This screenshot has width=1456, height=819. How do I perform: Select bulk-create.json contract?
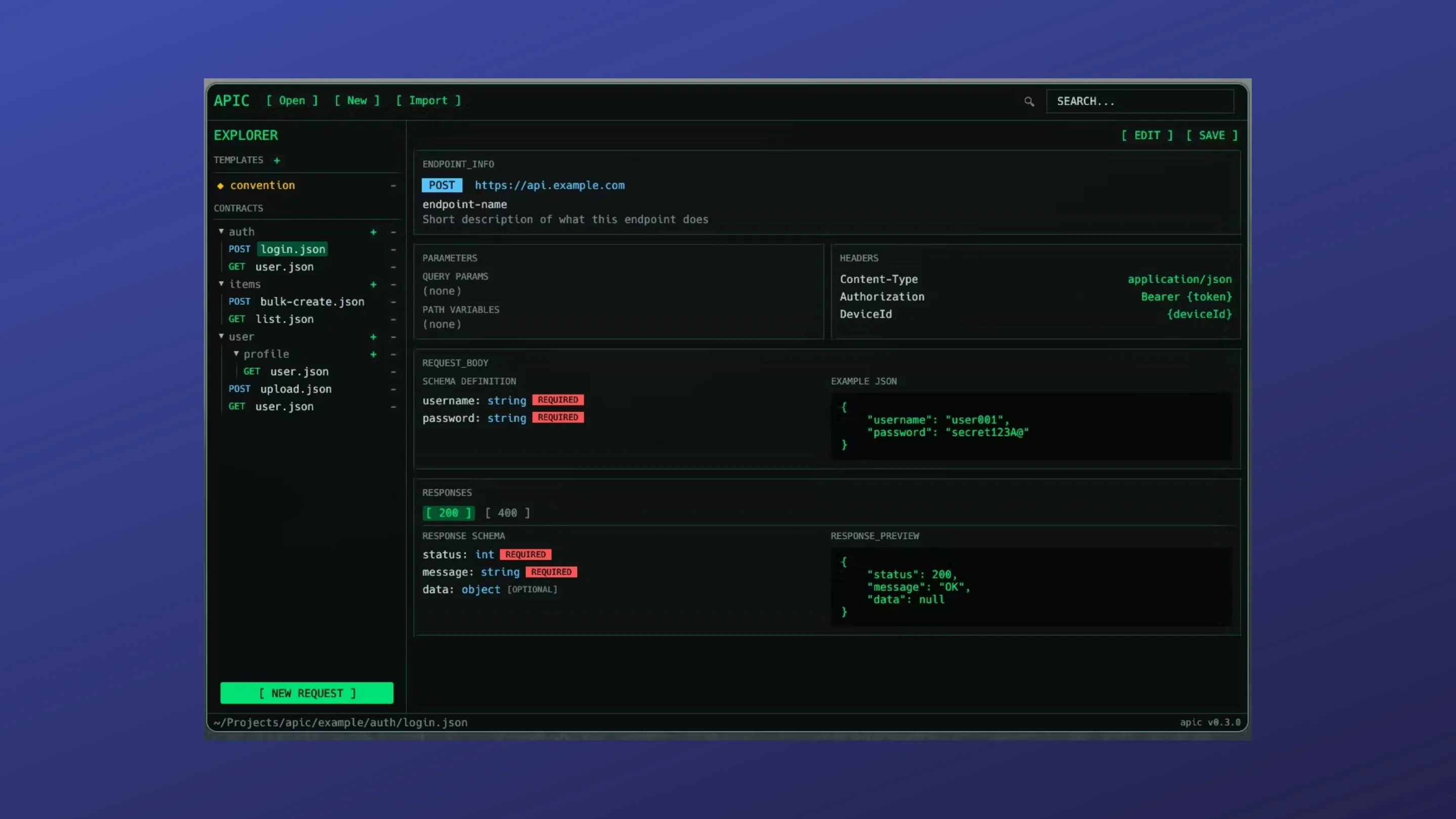(x=312, y=302)
